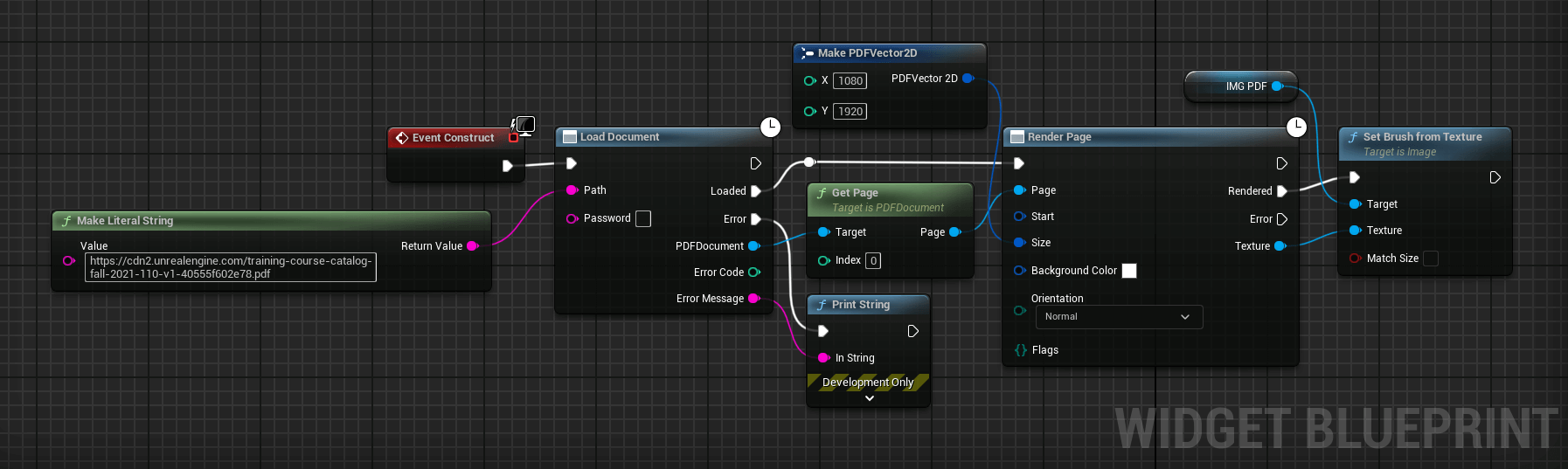Viewport: 1568px width, 469px height.
Task: Open the Orientation Normal dropdown
Action: [x=1119, y=317]
